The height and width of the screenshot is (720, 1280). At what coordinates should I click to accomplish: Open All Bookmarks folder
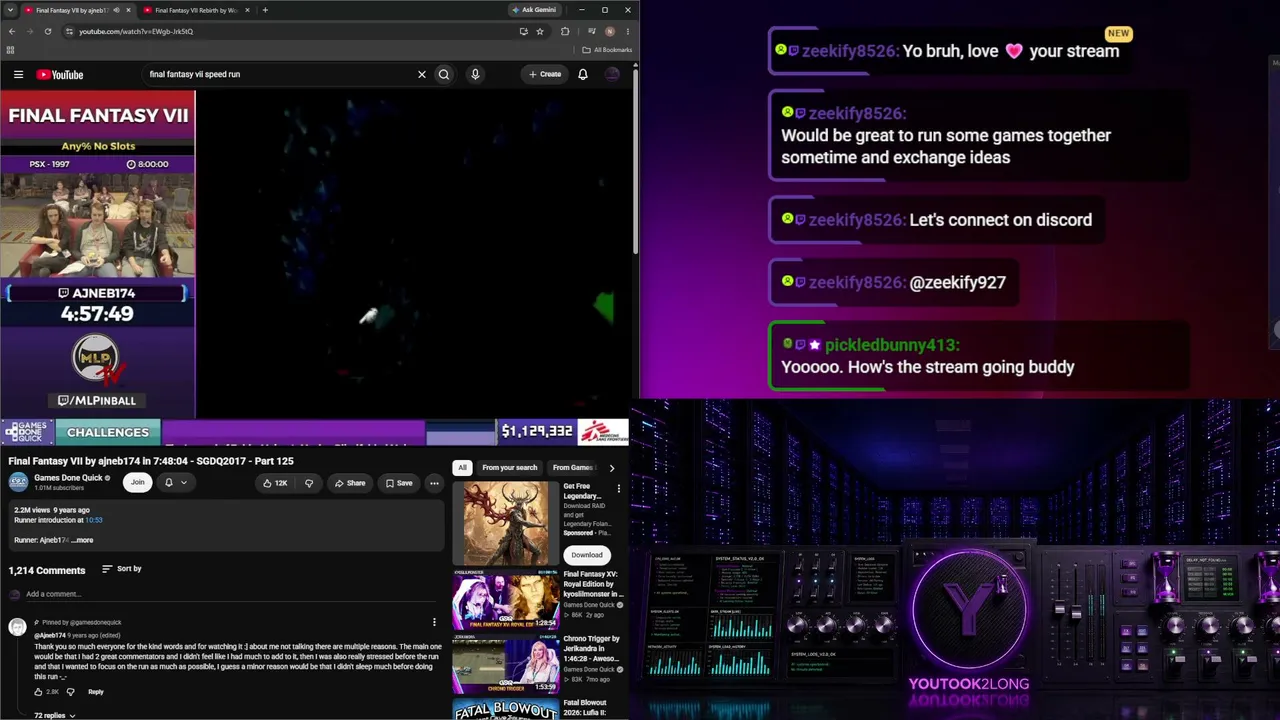[x=607, y=50]
